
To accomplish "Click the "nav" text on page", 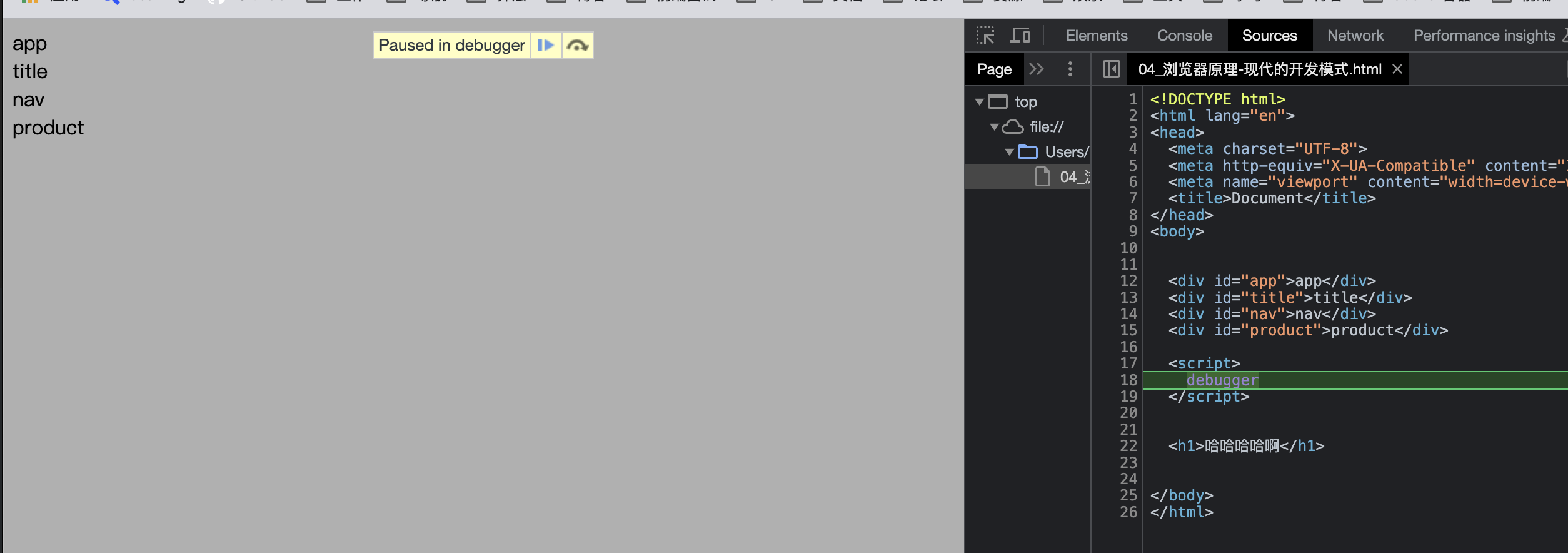I will [x=28, y=100].
